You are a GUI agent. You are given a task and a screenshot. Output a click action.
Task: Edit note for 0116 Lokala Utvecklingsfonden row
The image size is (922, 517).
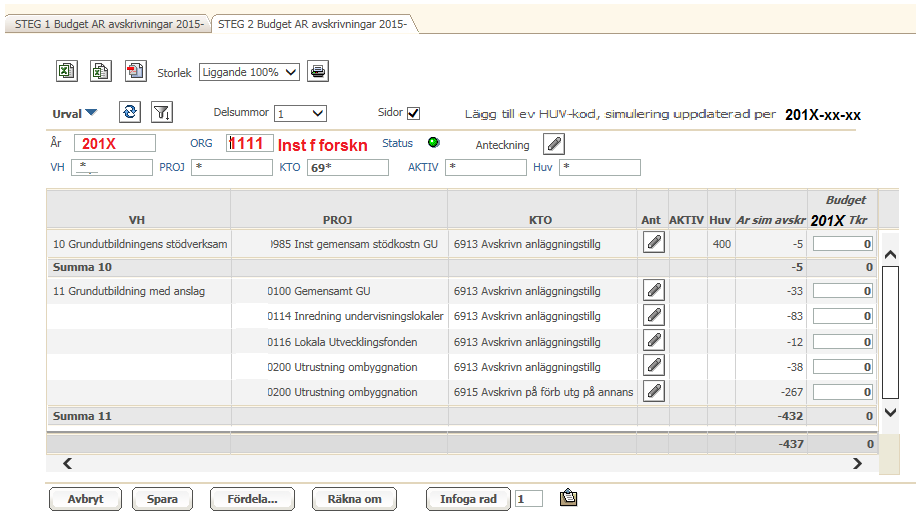[x=654, y=341]
